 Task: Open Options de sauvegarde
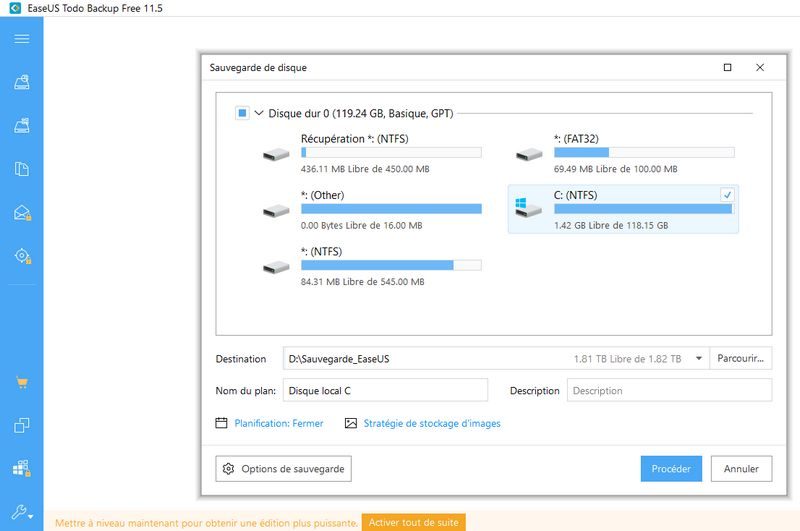(x=283, y=468)
